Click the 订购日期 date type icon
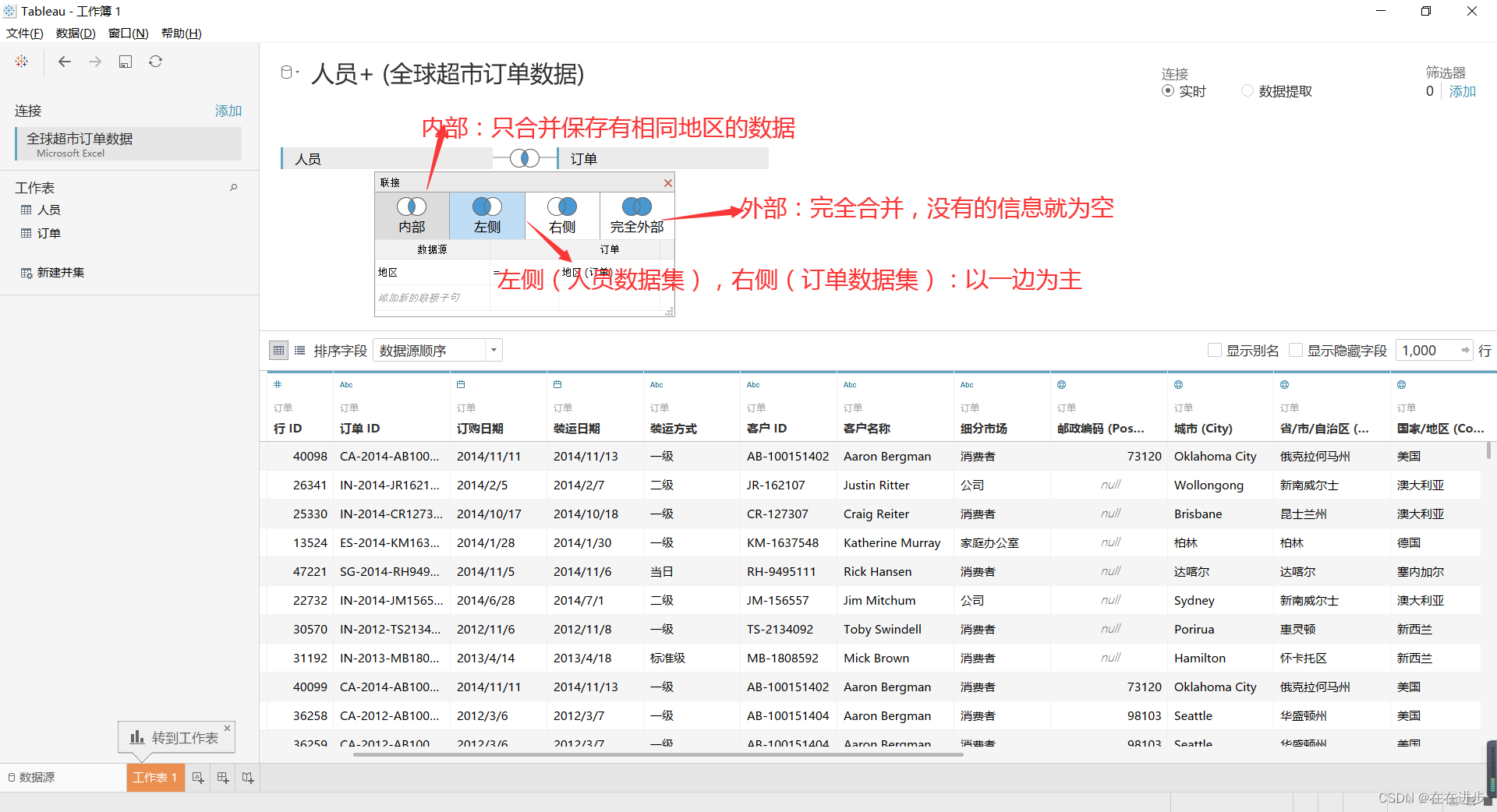Viewport: 1497px width, 812px height. [x=461, y=384]
